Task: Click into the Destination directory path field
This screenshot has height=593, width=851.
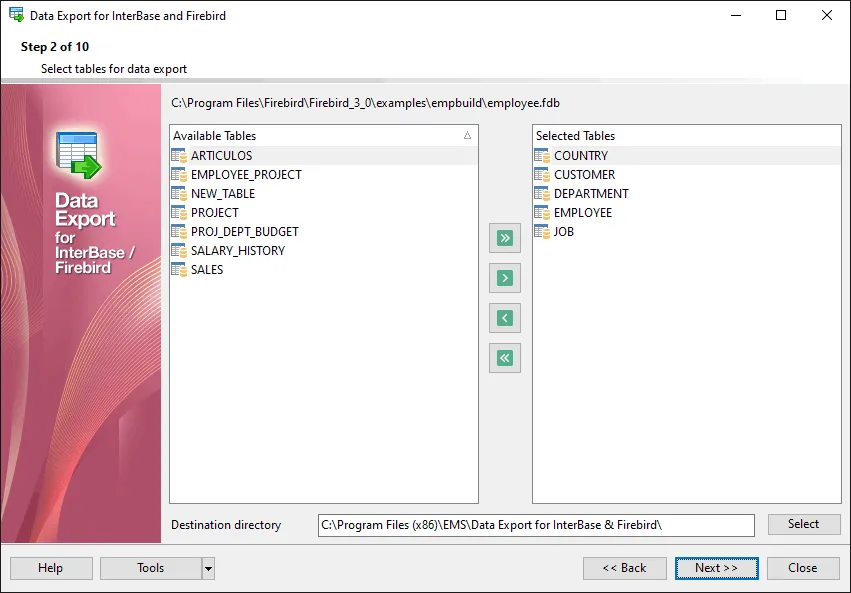Action: 536,525
